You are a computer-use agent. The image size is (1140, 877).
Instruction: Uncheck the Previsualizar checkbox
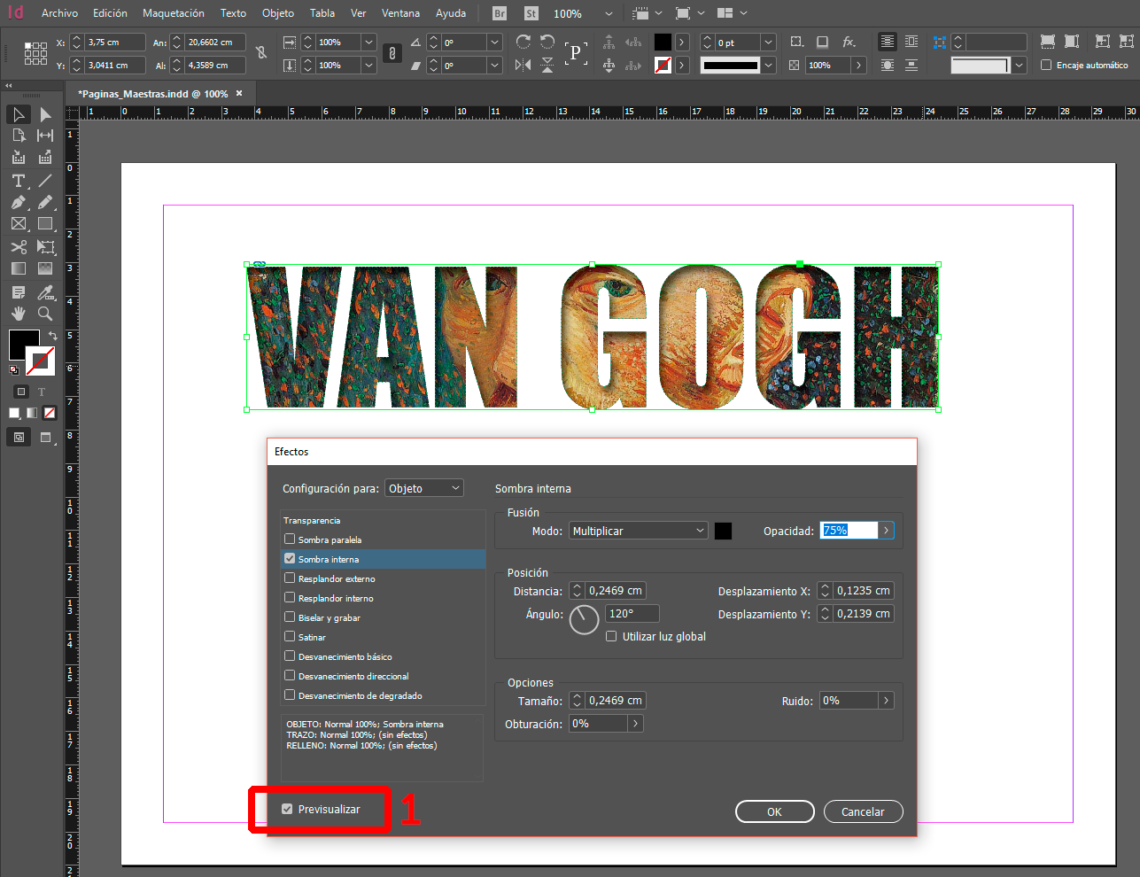tap(287, 809)
